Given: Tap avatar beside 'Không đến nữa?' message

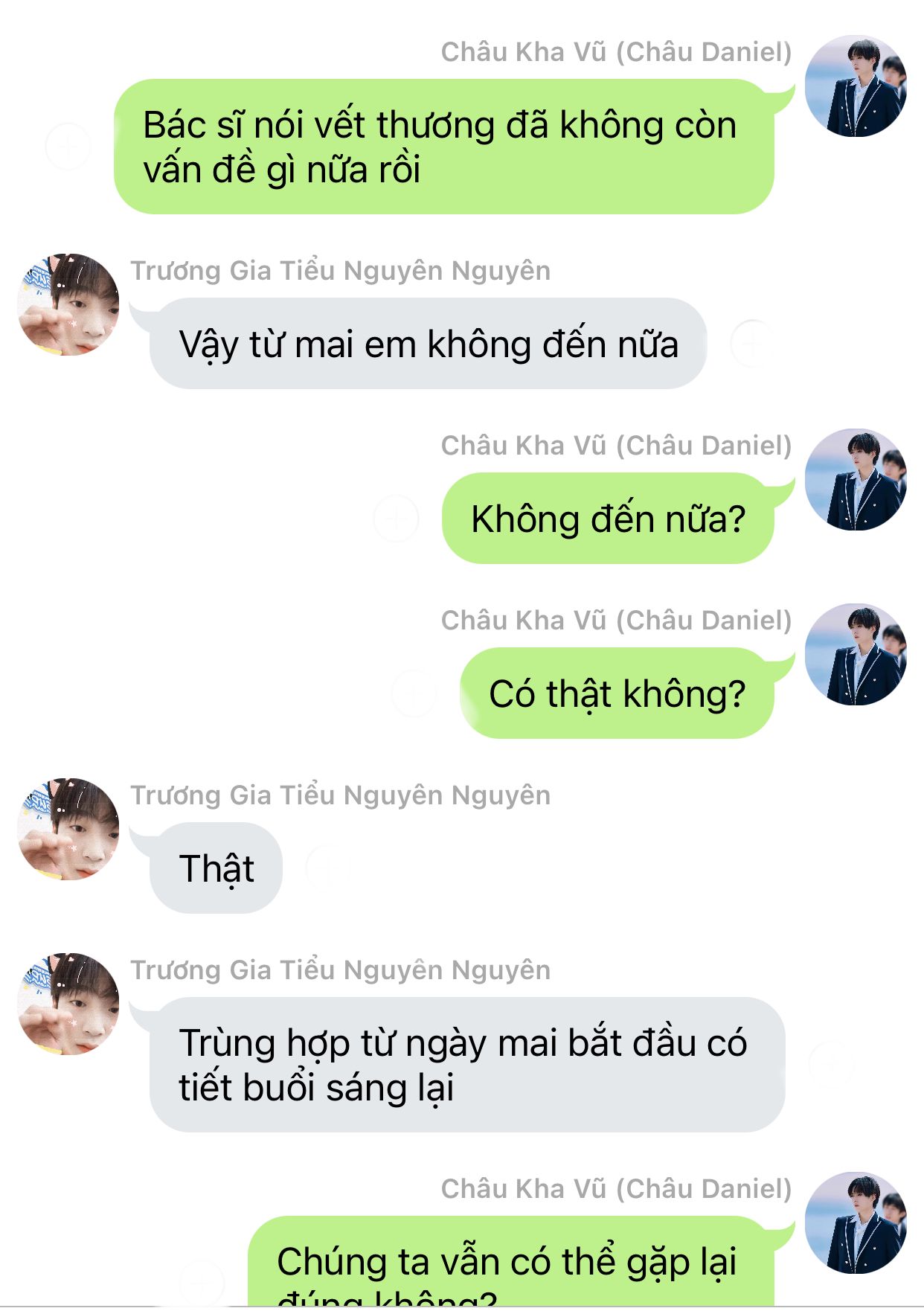Looking at the screenshot, I should point(856,479).
